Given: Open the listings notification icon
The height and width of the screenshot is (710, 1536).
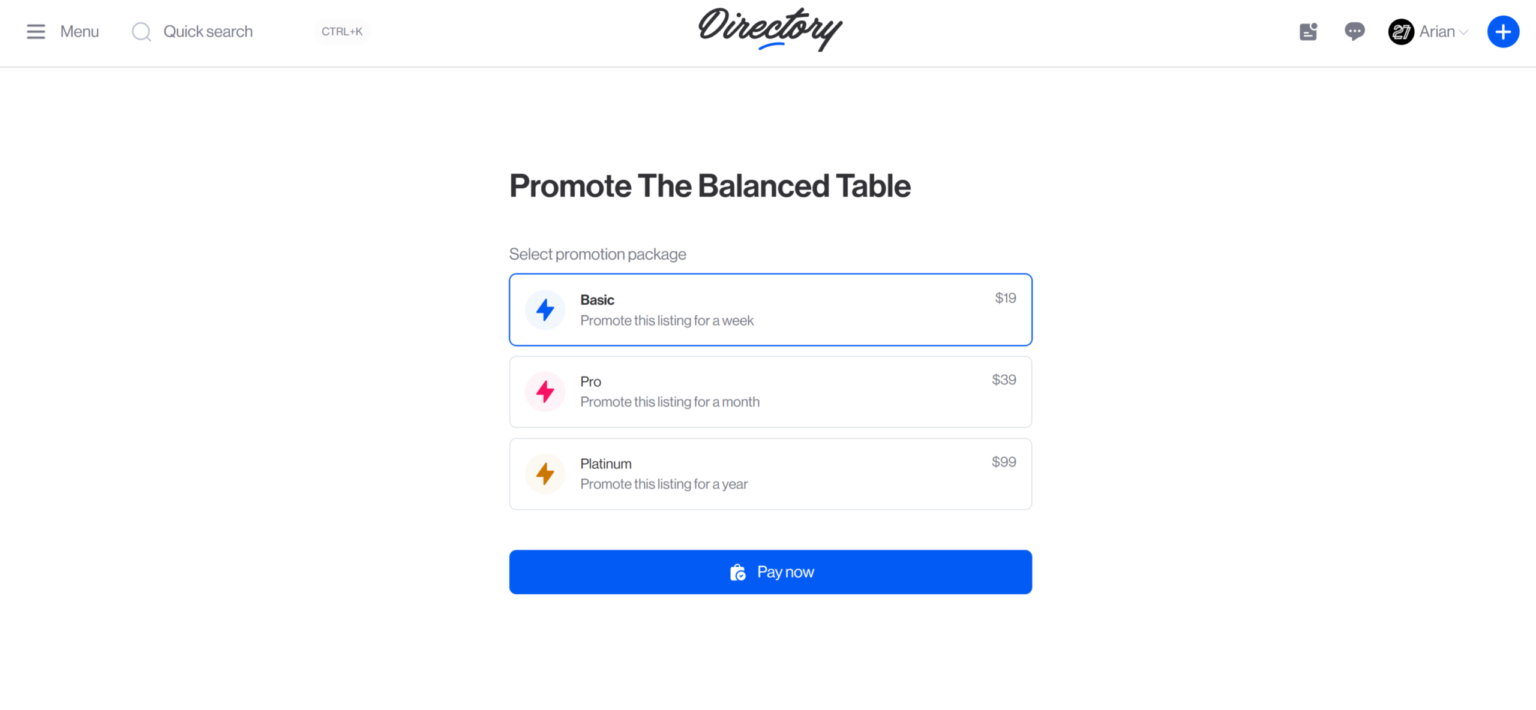Looking at the screenshot, I should click(1308, 32).
